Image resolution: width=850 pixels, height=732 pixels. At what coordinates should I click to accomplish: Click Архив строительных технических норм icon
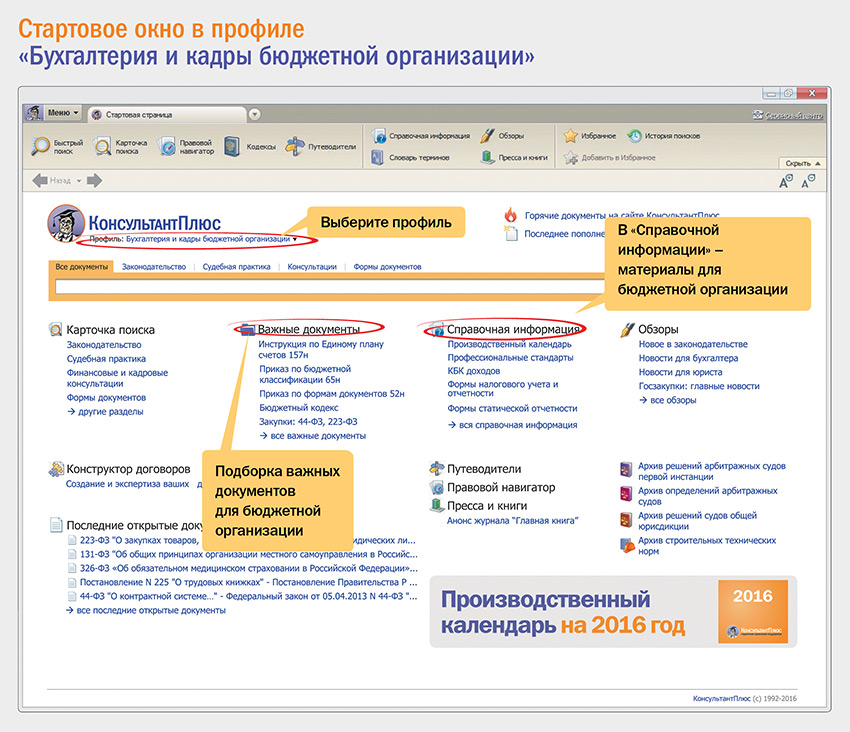click(x=627, y=545)
